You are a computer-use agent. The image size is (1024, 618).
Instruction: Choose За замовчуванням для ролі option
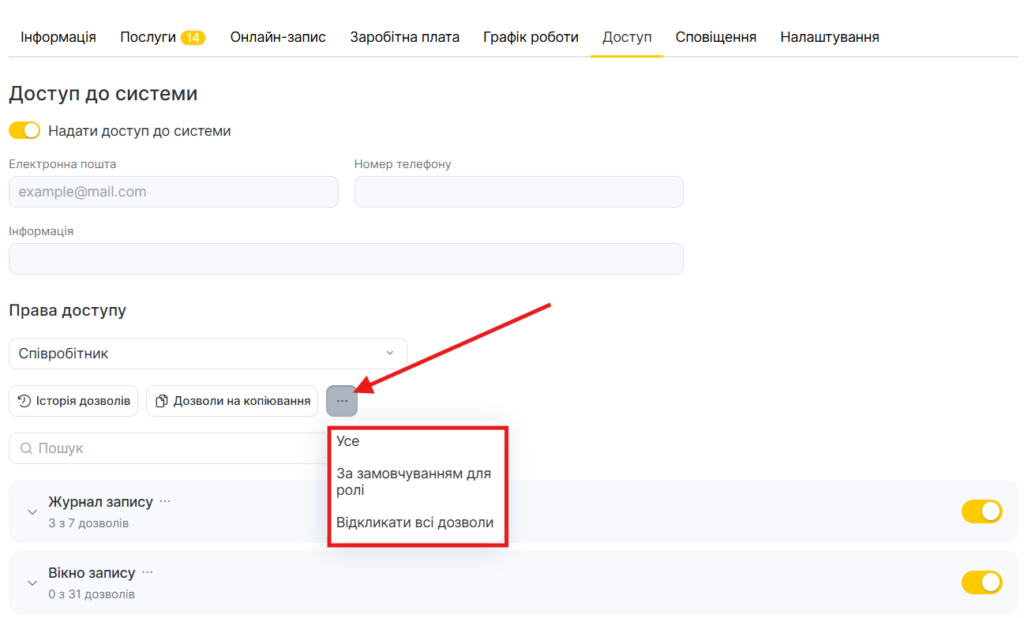click(414, 481)
